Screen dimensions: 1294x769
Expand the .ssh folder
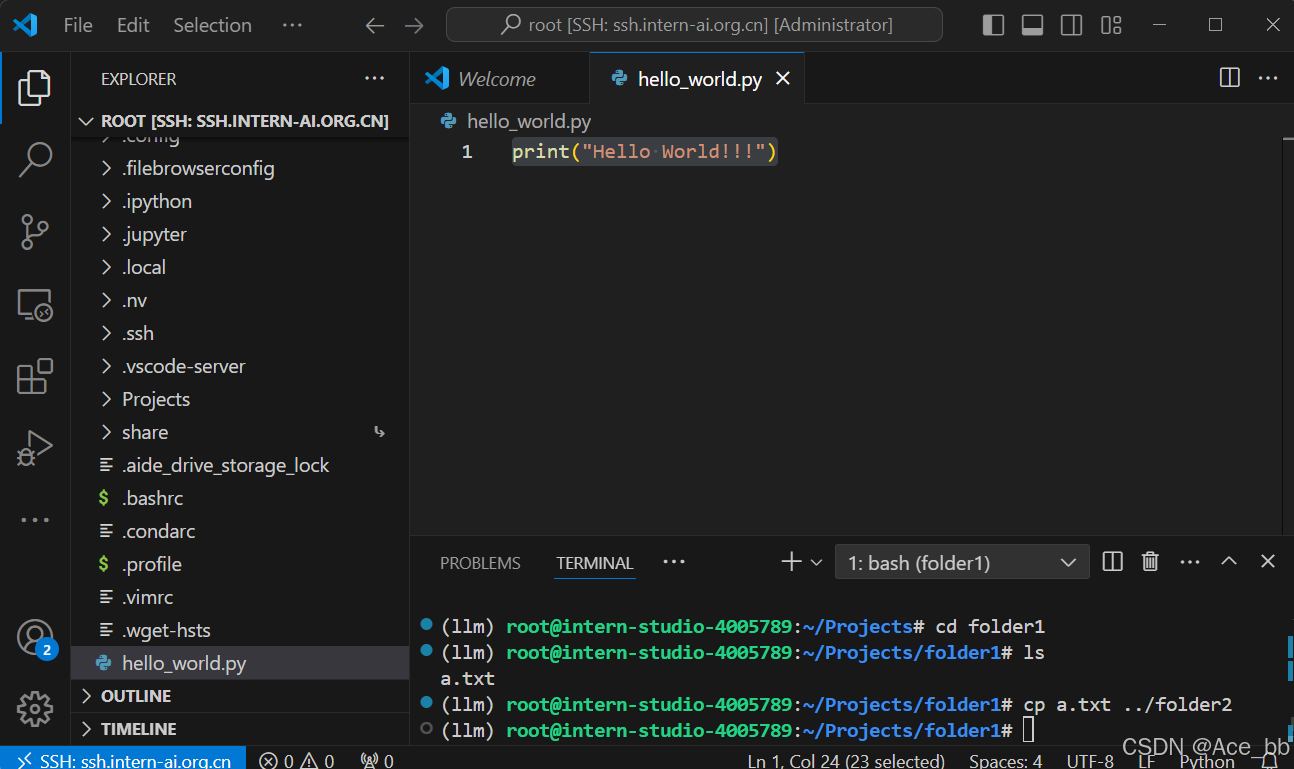[240, 333]
